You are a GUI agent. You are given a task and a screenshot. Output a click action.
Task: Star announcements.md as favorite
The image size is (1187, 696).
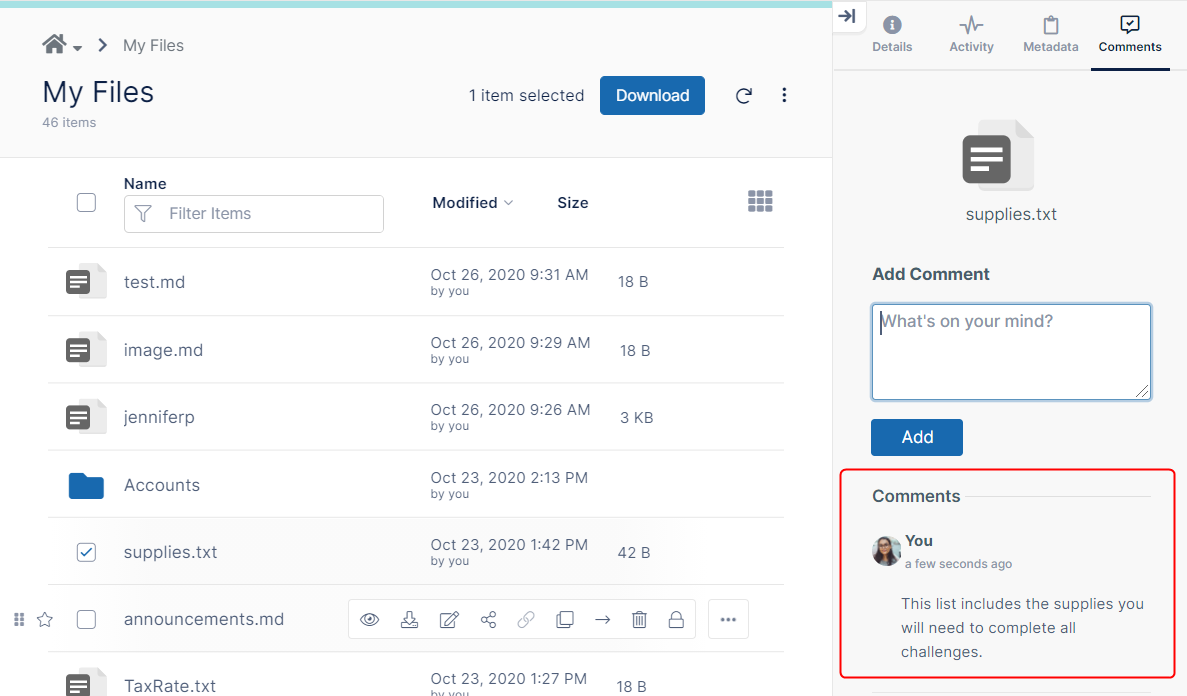pyautogui.click(x=45, y=620)
